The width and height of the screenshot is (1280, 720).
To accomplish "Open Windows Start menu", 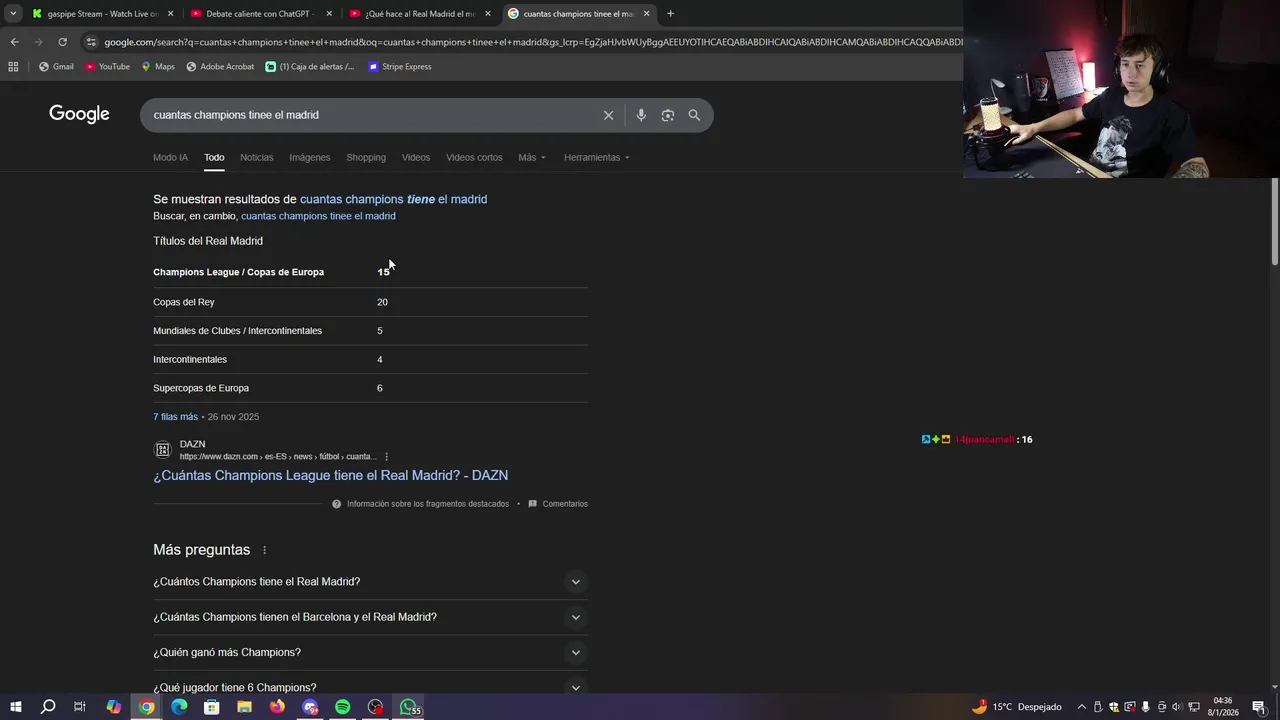I will click(15, 707).
